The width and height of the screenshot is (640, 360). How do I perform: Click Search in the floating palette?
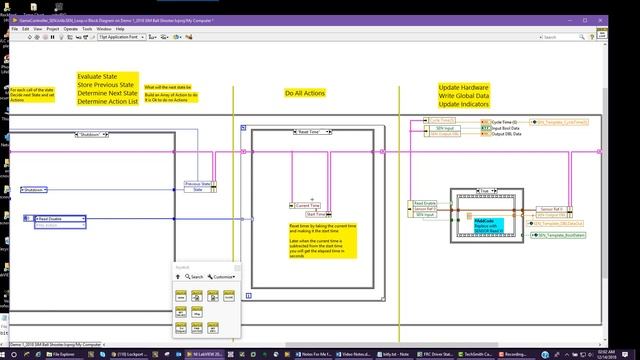[x=194, y=277]
